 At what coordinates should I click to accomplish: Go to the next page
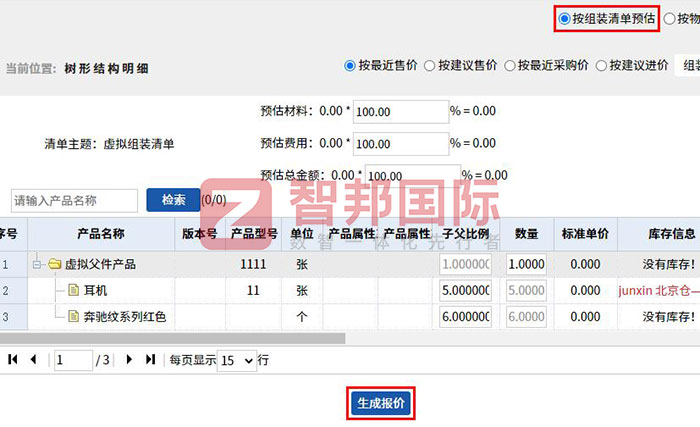pos(129,359)
